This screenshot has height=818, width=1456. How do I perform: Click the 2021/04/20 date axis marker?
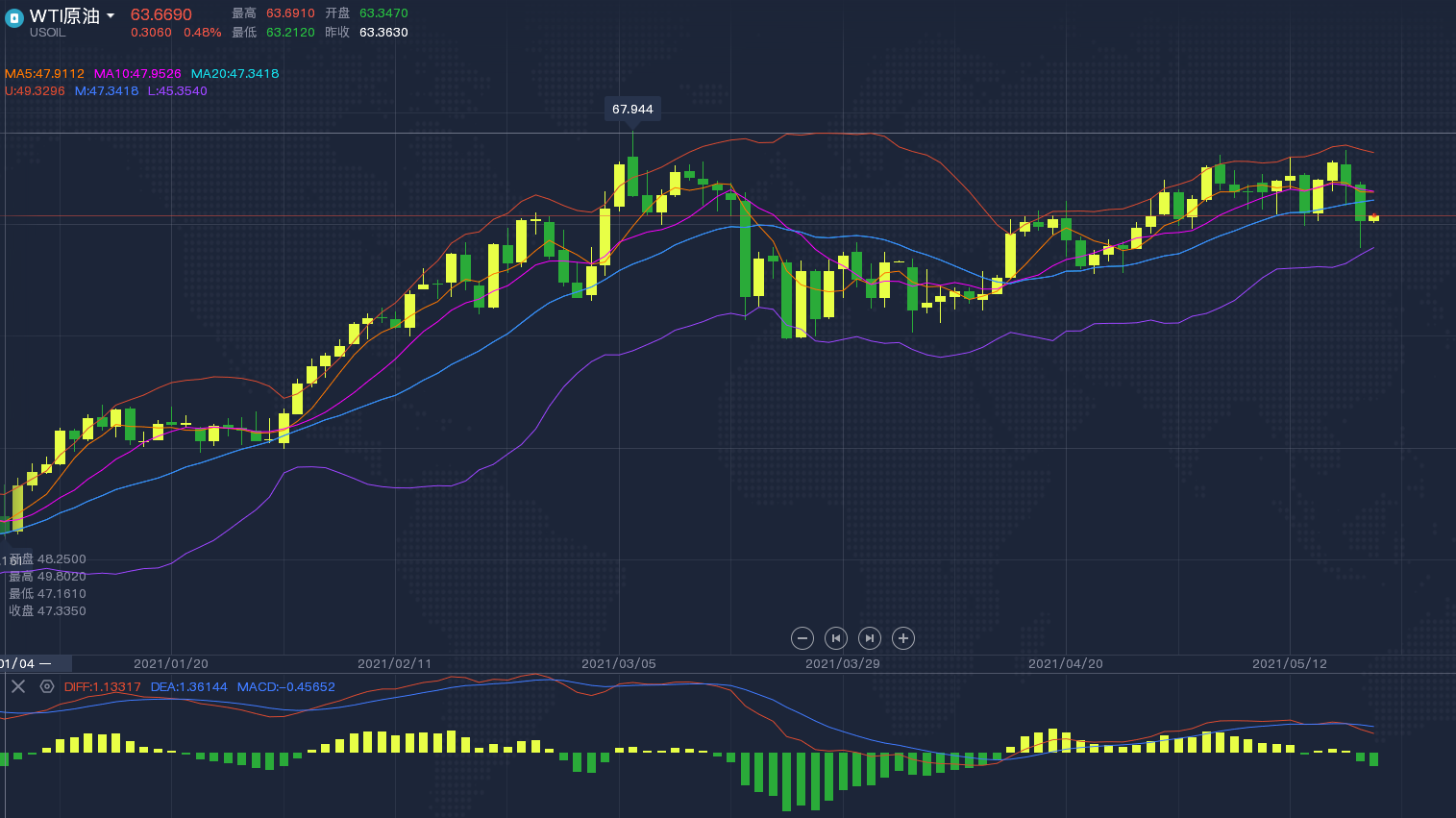[x=1066, y=664]
